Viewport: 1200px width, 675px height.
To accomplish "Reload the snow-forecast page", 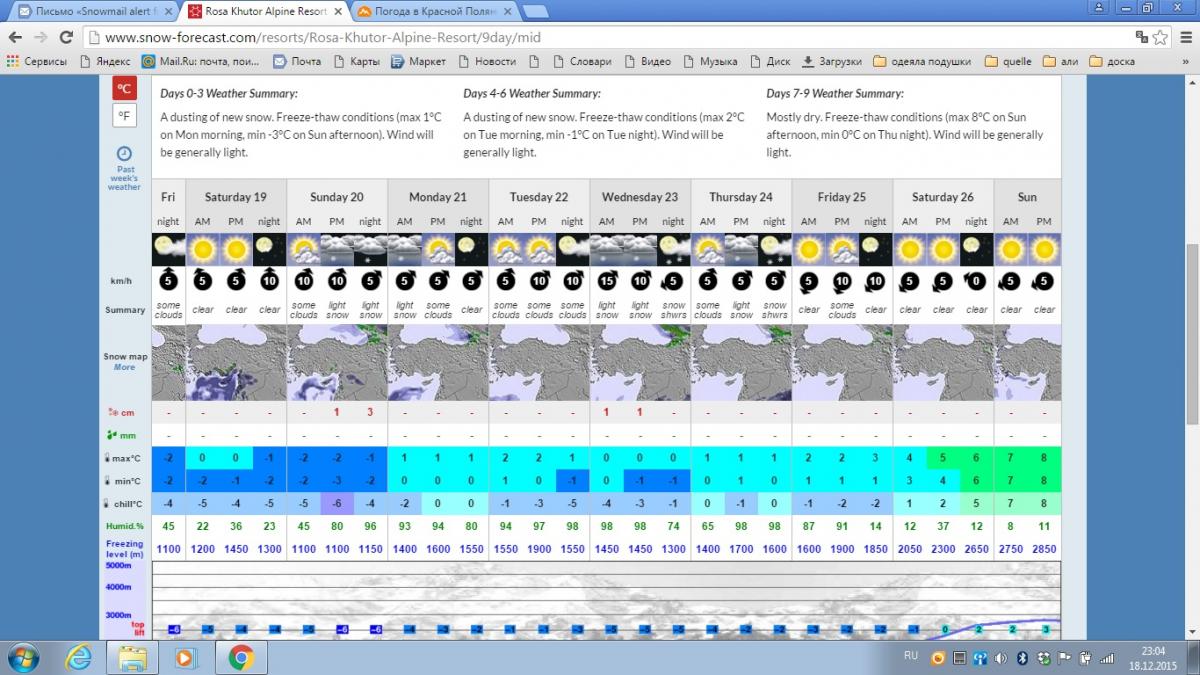I will pyautogui.click(x=67, y=37).
